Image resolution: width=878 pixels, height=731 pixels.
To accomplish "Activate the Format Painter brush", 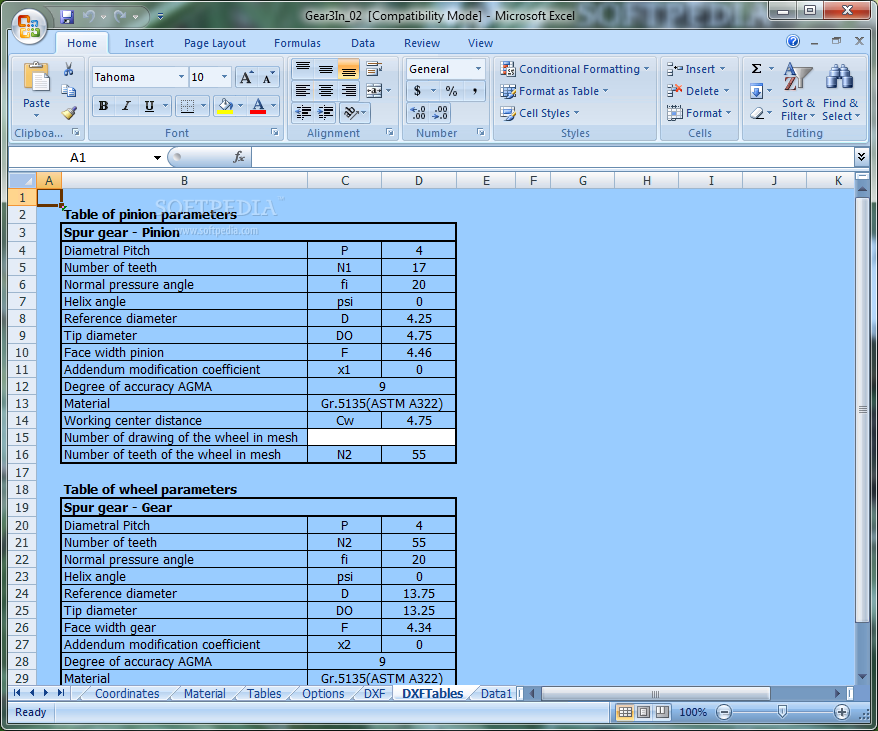I will [x=68, y=113].
